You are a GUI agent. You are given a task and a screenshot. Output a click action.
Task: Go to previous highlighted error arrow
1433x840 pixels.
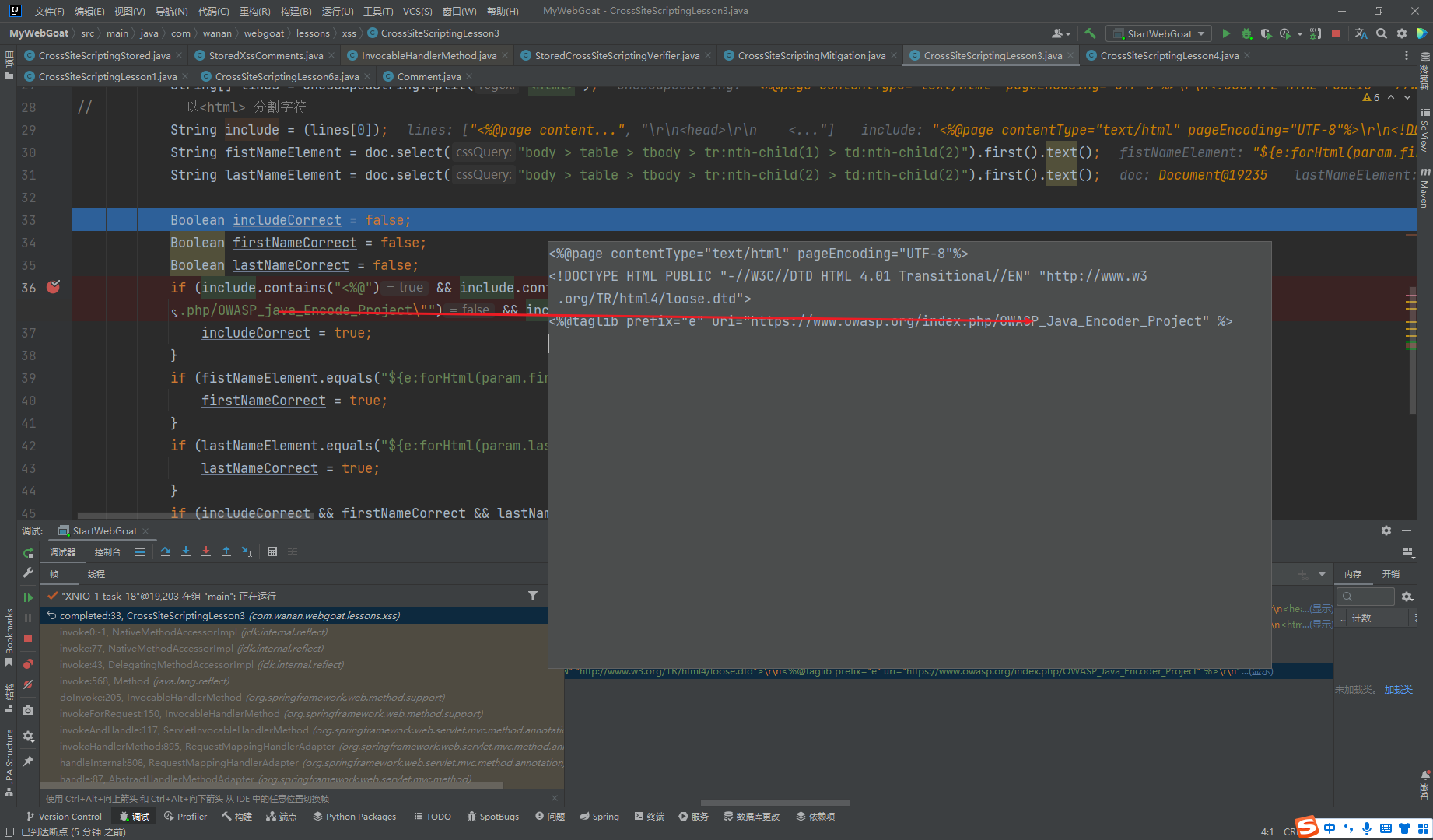tap(1391, 97)
